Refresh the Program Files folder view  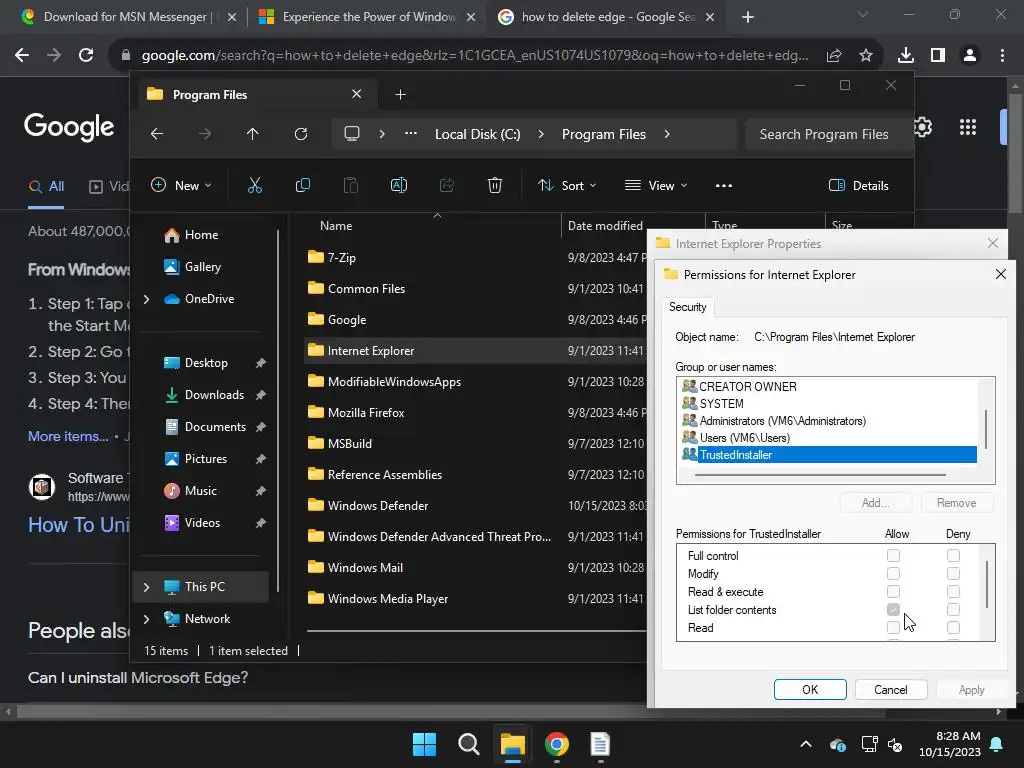301,134
